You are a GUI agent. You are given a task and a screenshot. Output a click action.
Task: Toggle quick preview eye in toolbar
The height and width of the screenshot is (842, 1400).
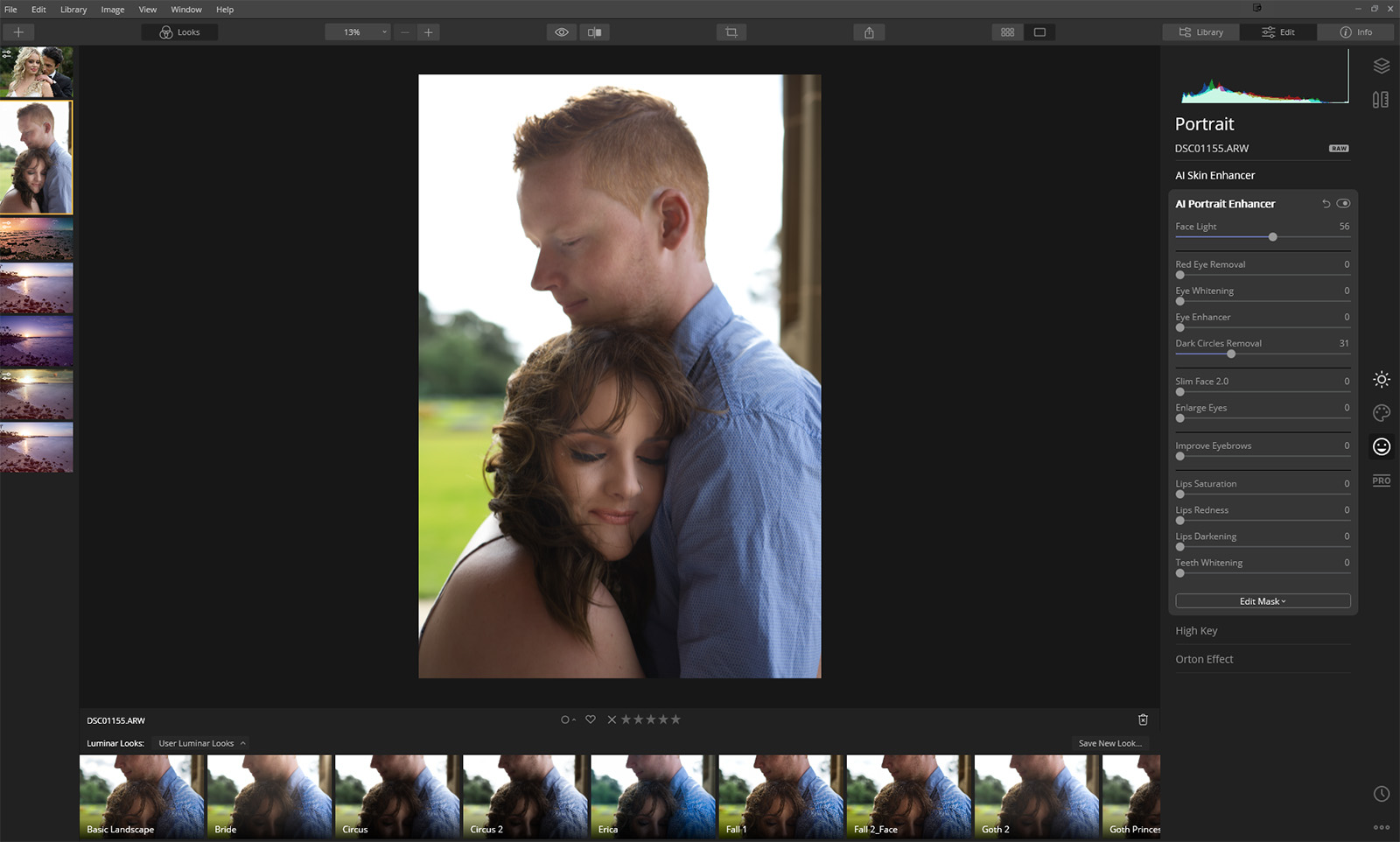[x=562, y=32]
